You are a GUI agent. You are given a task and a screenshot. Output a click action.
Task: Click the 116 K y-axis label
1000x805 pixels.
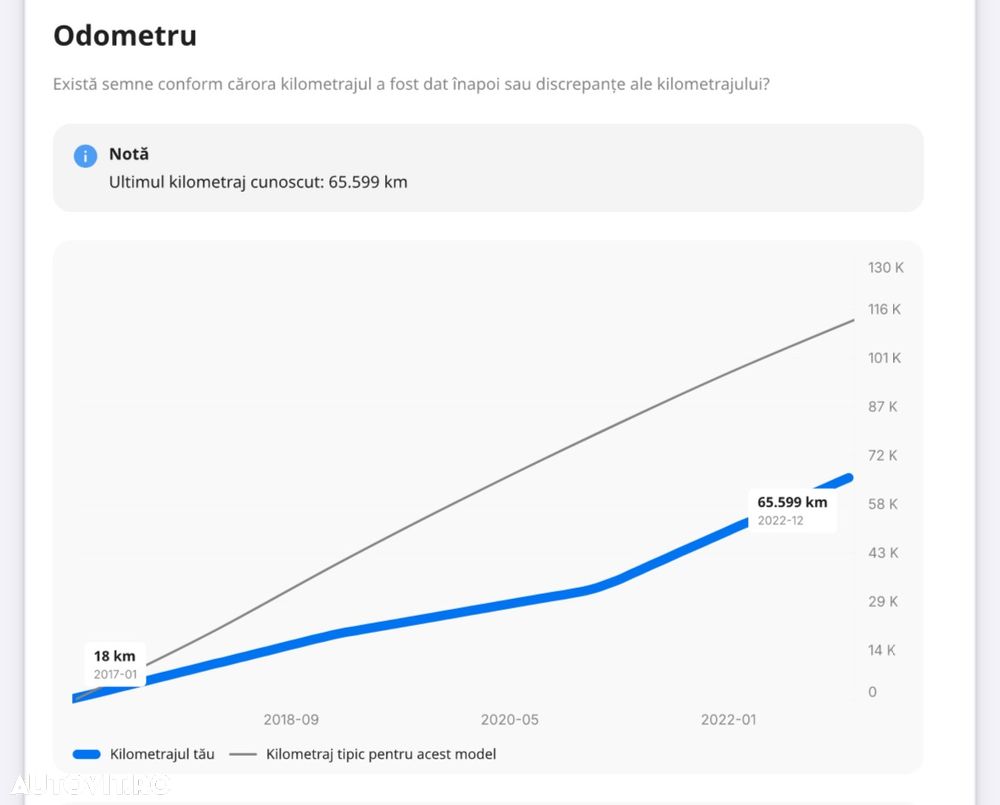coord(884,309)
